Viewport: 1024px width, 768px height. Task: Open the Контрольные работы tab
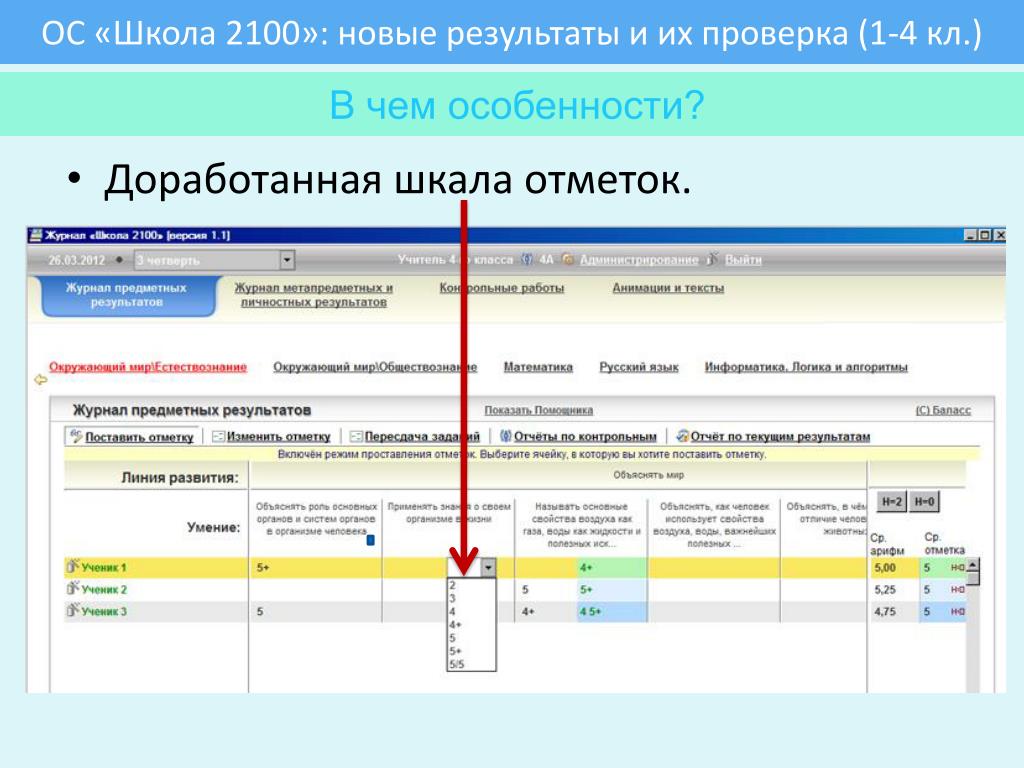[502, 288]
